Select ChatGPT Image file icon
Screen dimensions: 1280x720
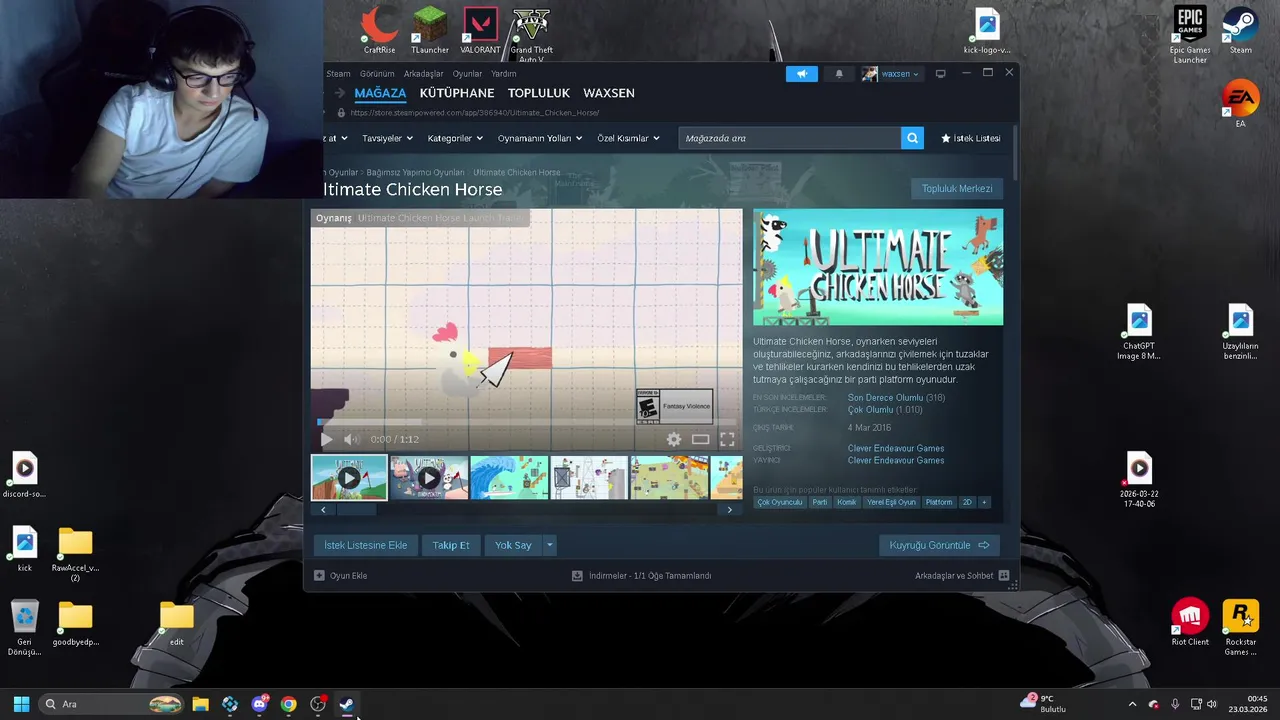pyautogui.click(x=1139, y=332)
